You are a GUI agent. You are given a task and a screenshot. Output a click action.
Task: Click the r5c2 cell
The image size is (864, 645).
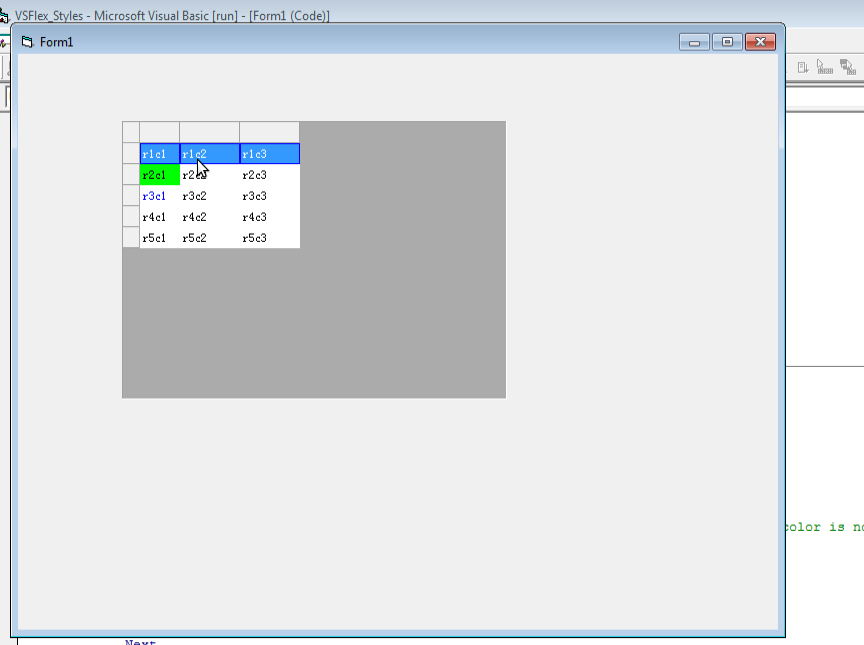pyautogui.click(x=209, y=238)
